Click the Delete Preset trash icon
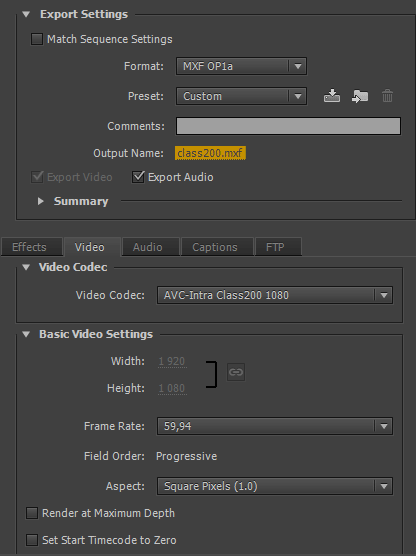This screenshot has height=556, width=416. (387, 96)
